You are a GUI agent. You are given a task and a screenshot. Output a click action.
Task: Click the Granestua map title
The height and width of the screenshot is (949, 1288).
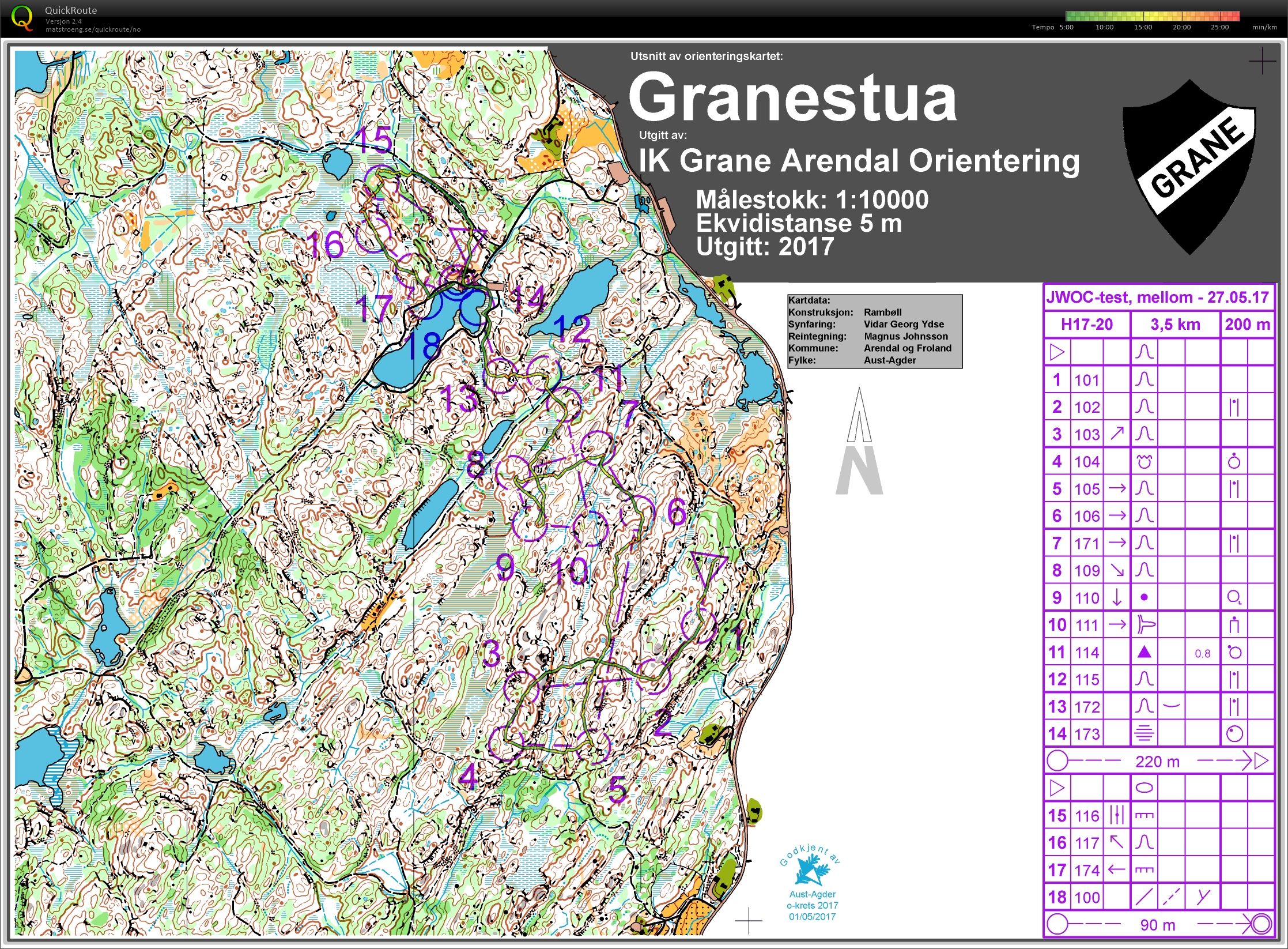click(x=792, y=97)
